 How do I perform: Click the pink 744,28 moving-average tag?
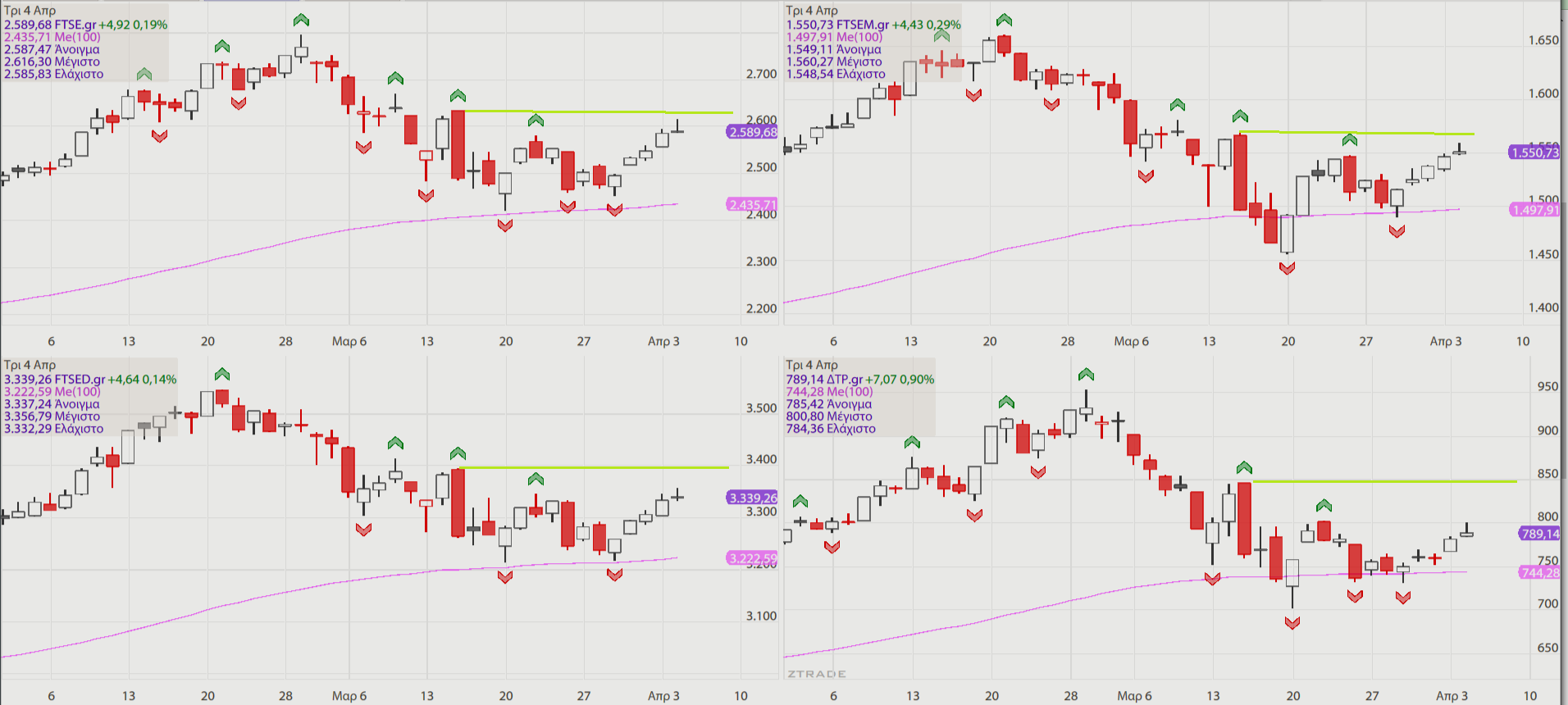(x=1539, y=572)
